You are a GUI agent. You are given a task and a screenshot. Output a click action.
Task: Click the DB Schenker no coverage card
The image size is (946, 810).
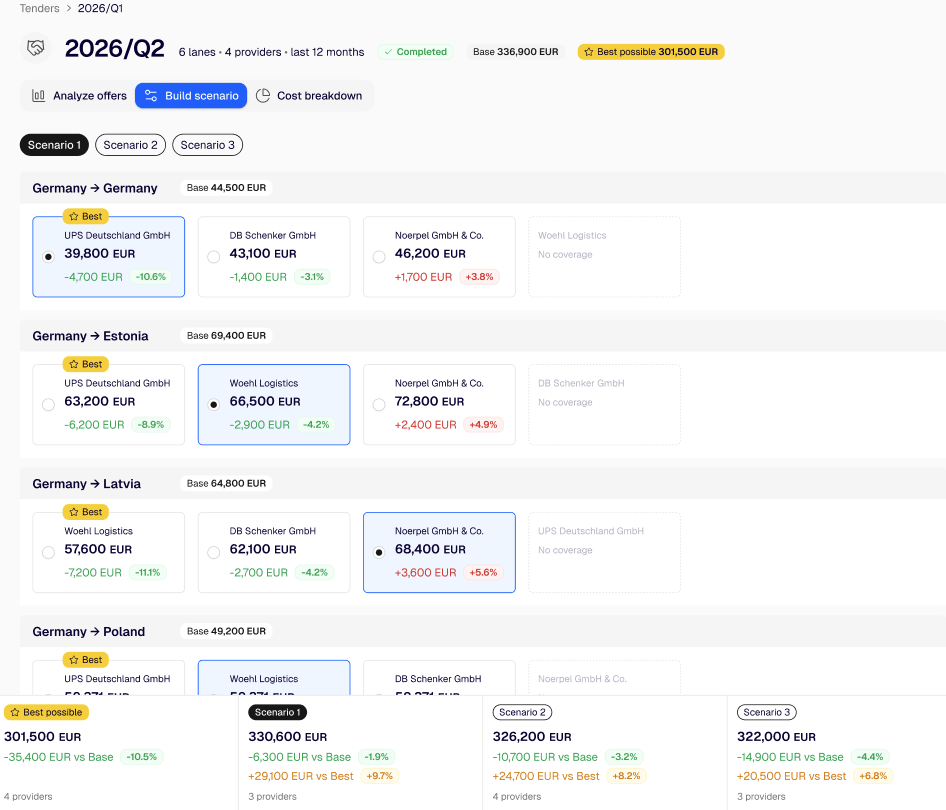[x=605, y=405]
